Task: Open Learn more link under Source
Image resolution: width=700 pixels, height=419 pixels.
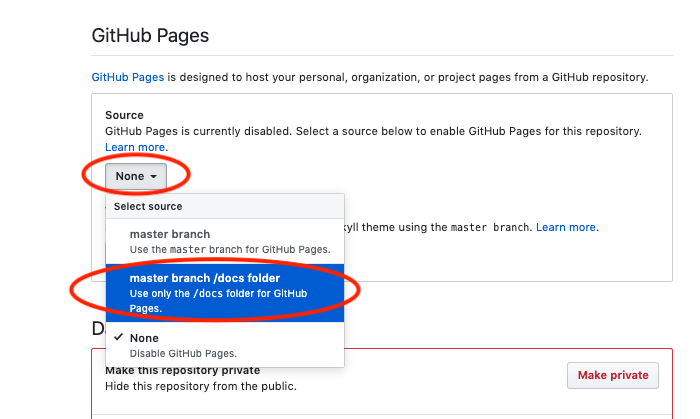Action: [135, 147]
